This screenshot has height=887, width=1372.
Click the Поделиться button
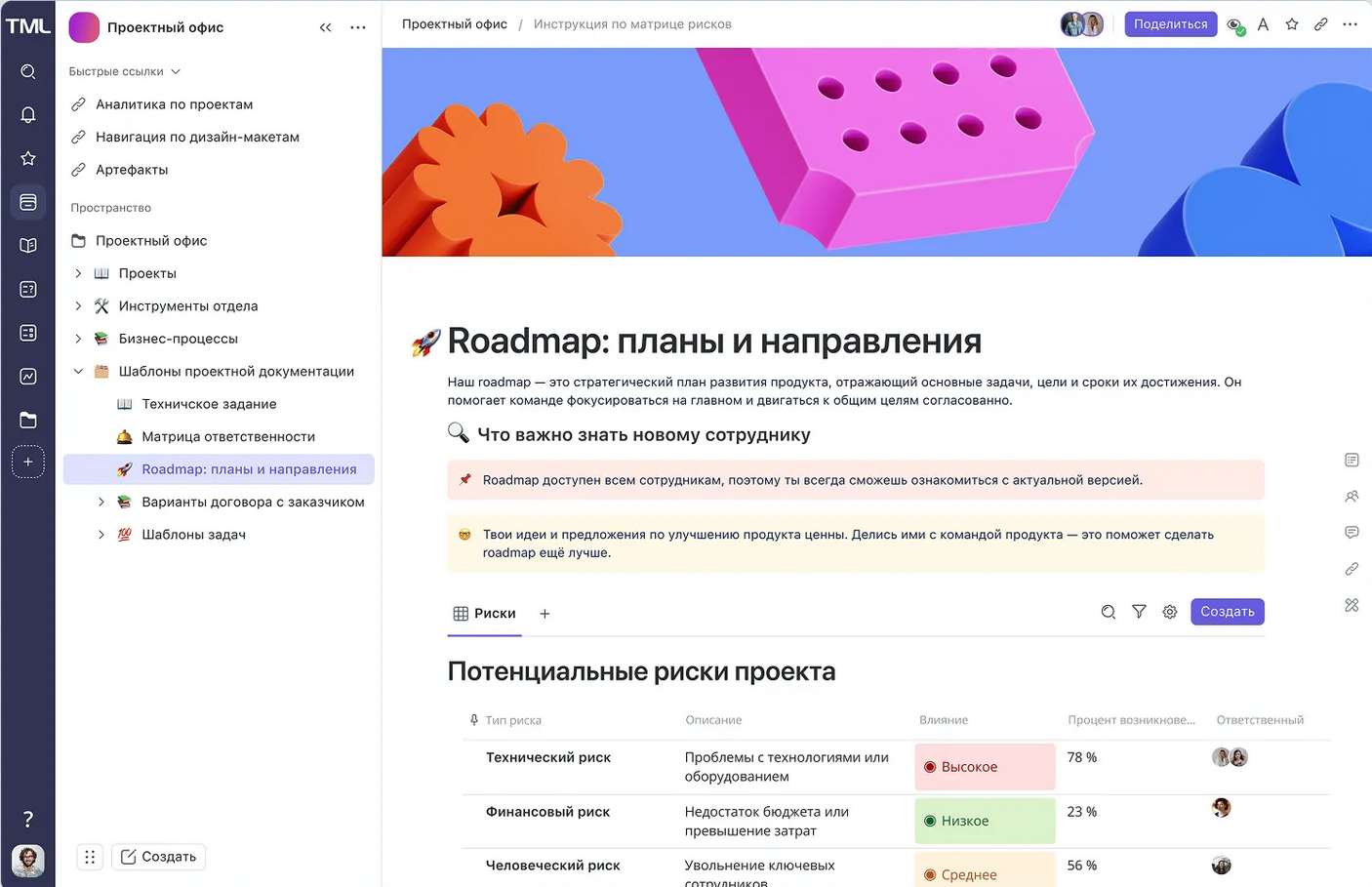tap(1170, 24)
